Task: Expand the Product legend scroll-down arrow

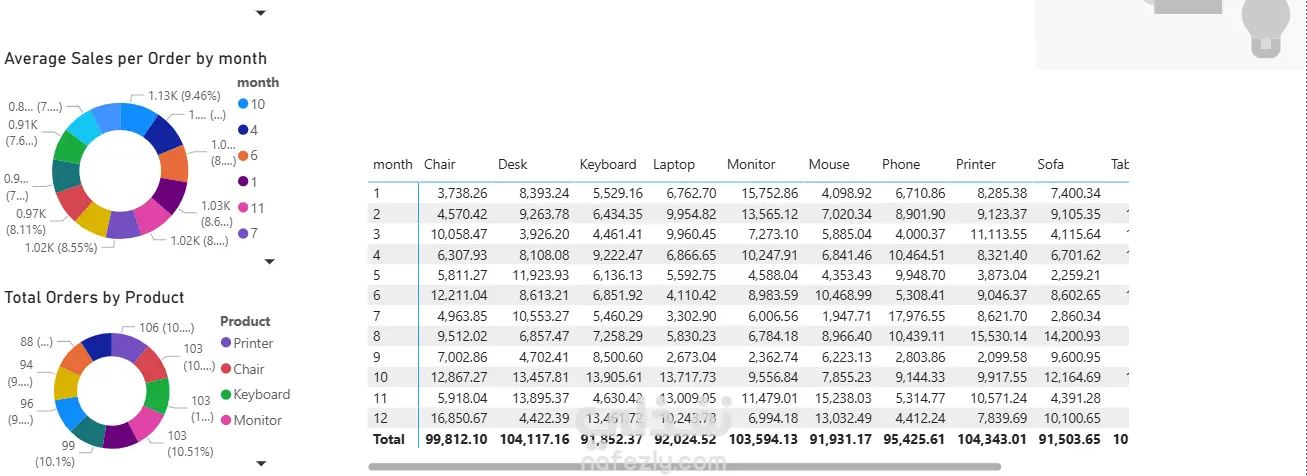Action: coord(261,464)
